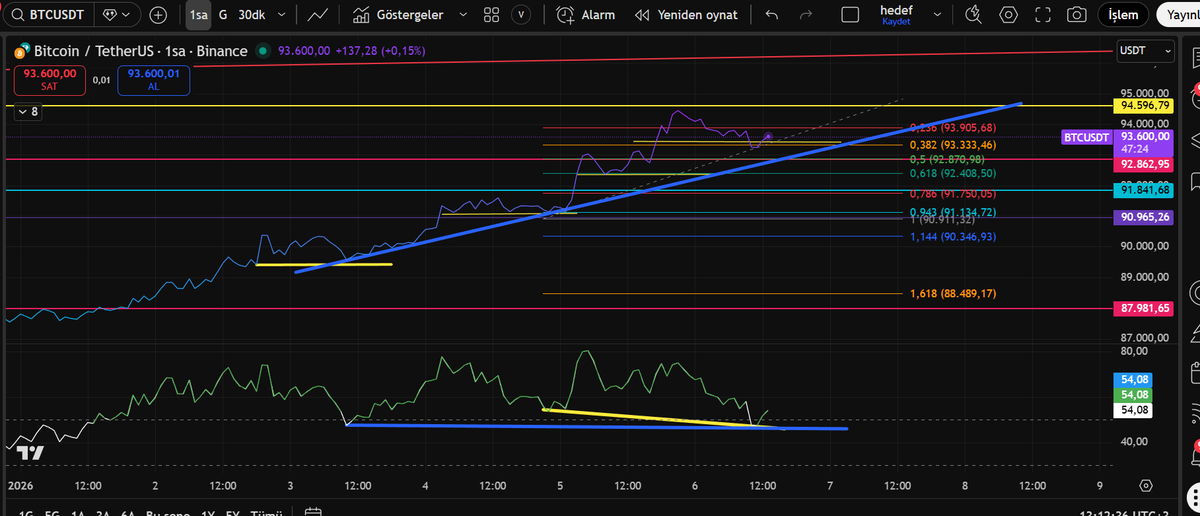Click the green market status dot
The width and height of the screenshot is (1200, 516).
(262, 51)
